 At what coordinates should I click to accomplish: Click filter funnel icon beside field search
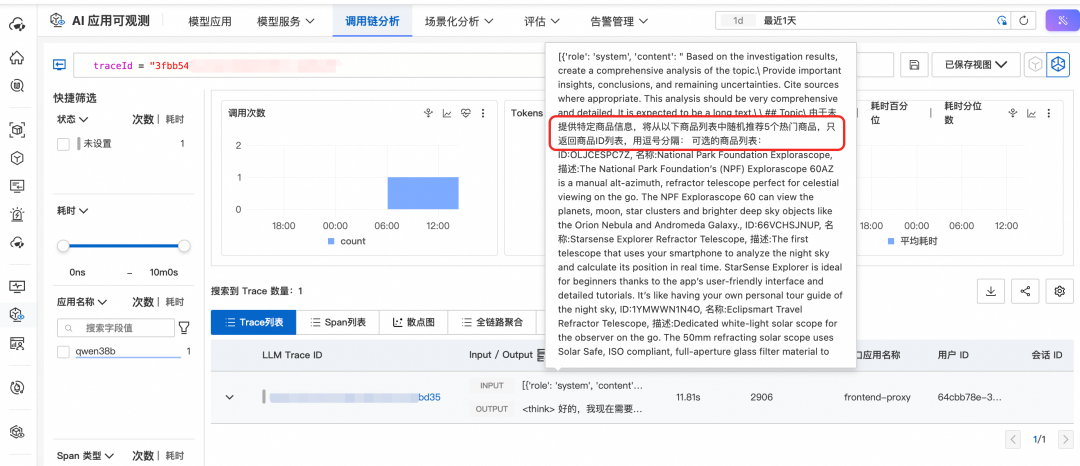coord(183,327)
